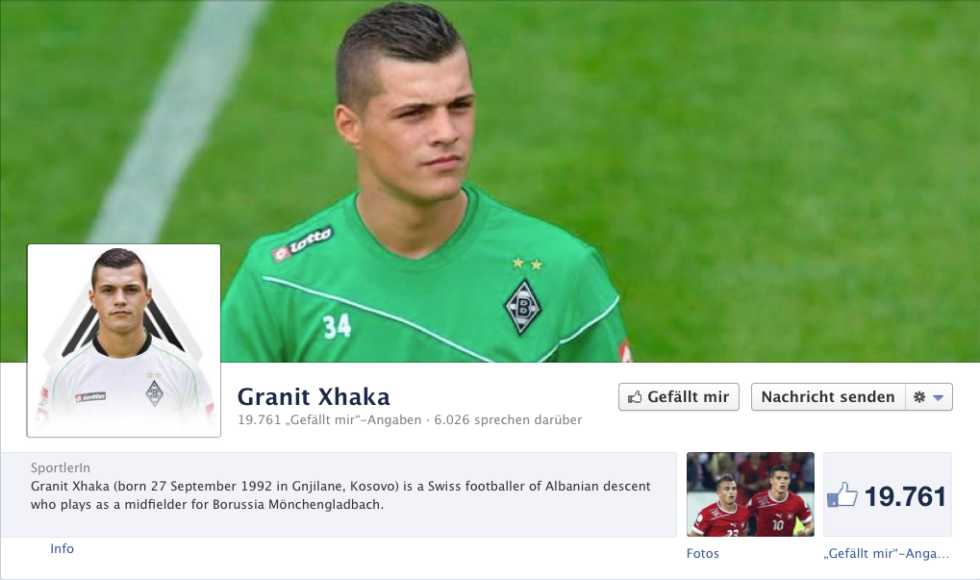980x580 pixels.
Task: Expand dropdown arrow beside gear icon
Action: [x=938, y=398]
